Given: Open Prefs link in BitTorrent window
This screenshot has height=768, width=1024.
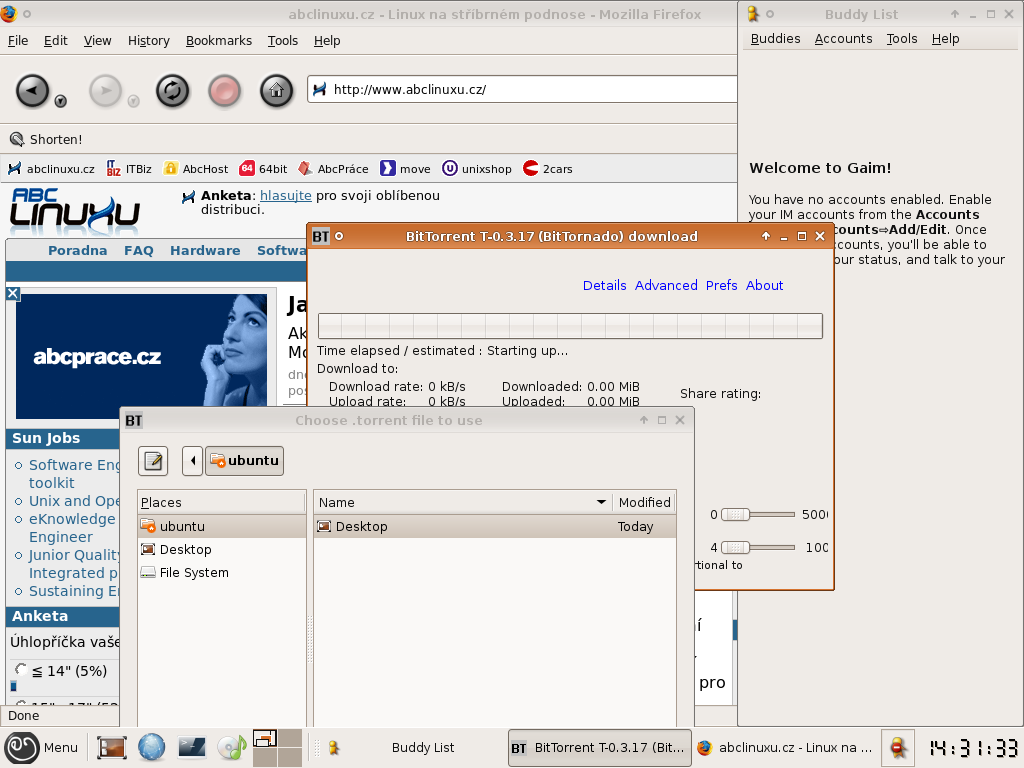Looking at the screenshot, I should (722, 285).
